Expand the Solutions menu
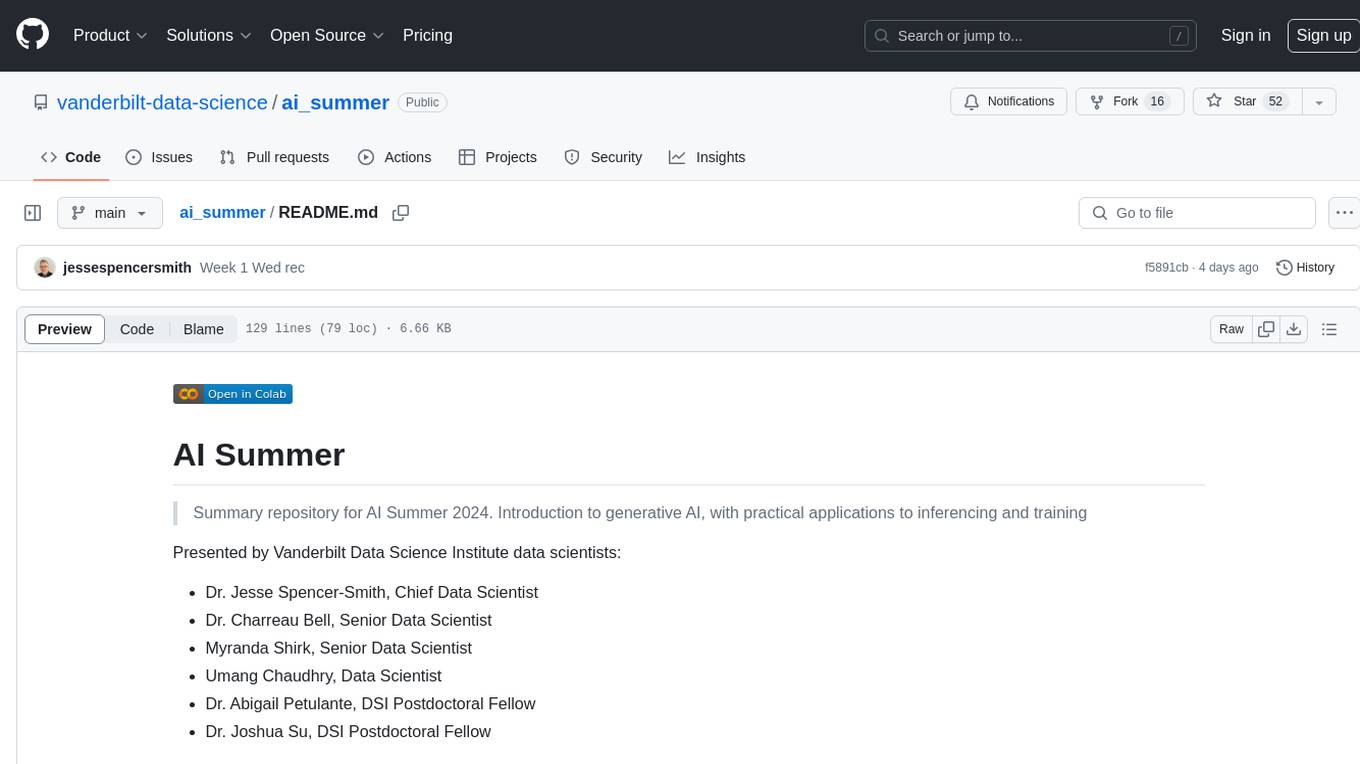The width and height of the screenshot is (1360, 764). tap(209, 35)
